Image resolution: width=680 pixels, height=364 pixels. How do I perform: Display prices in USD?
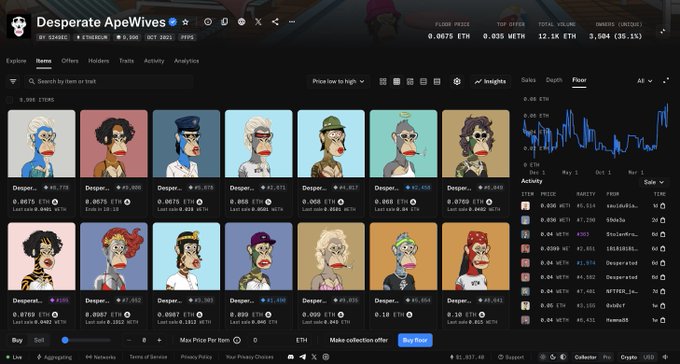(649, 357)
